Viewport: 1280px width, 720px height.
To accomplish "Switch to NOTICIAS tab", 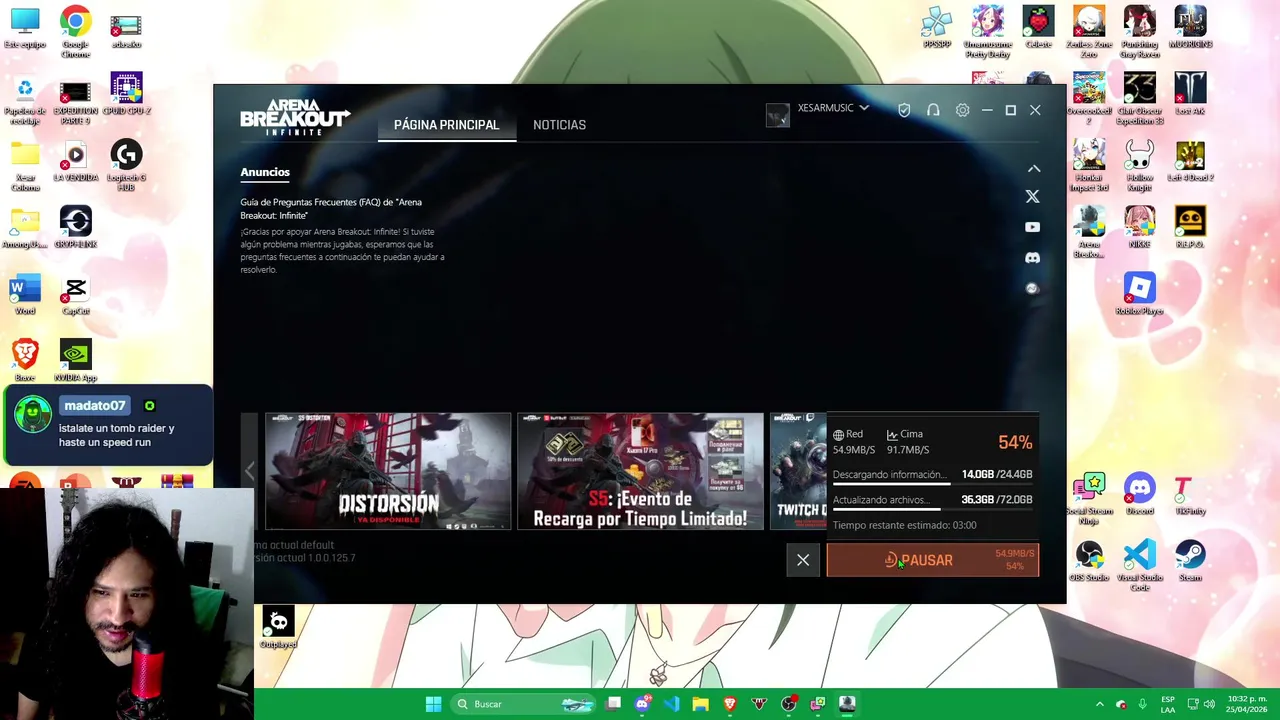I will click(559, 125).
